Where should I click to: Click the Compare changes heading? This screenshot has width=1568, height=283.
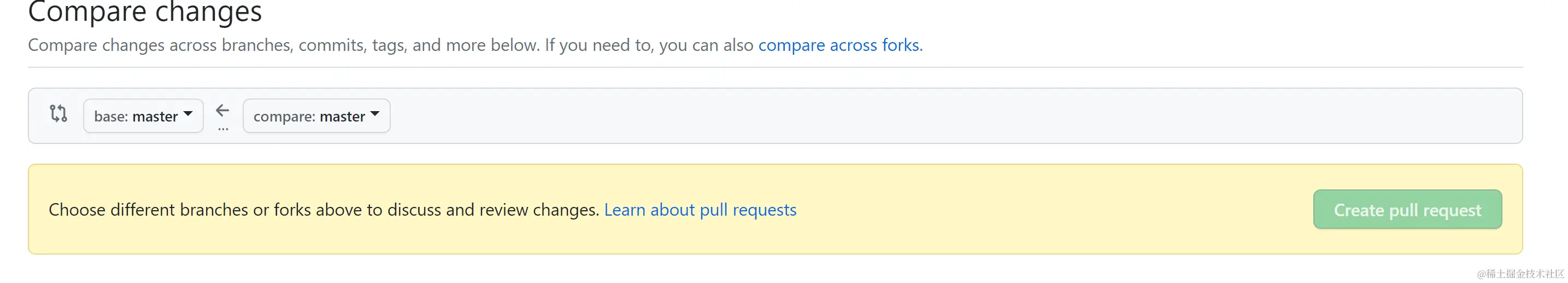tap(145, 12)
